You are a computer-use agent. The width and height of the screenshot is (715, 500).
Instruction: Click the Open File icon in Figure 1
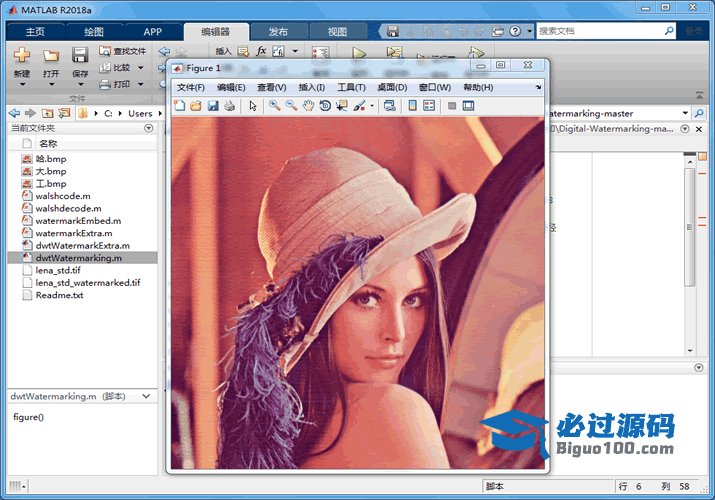point(196,106)
